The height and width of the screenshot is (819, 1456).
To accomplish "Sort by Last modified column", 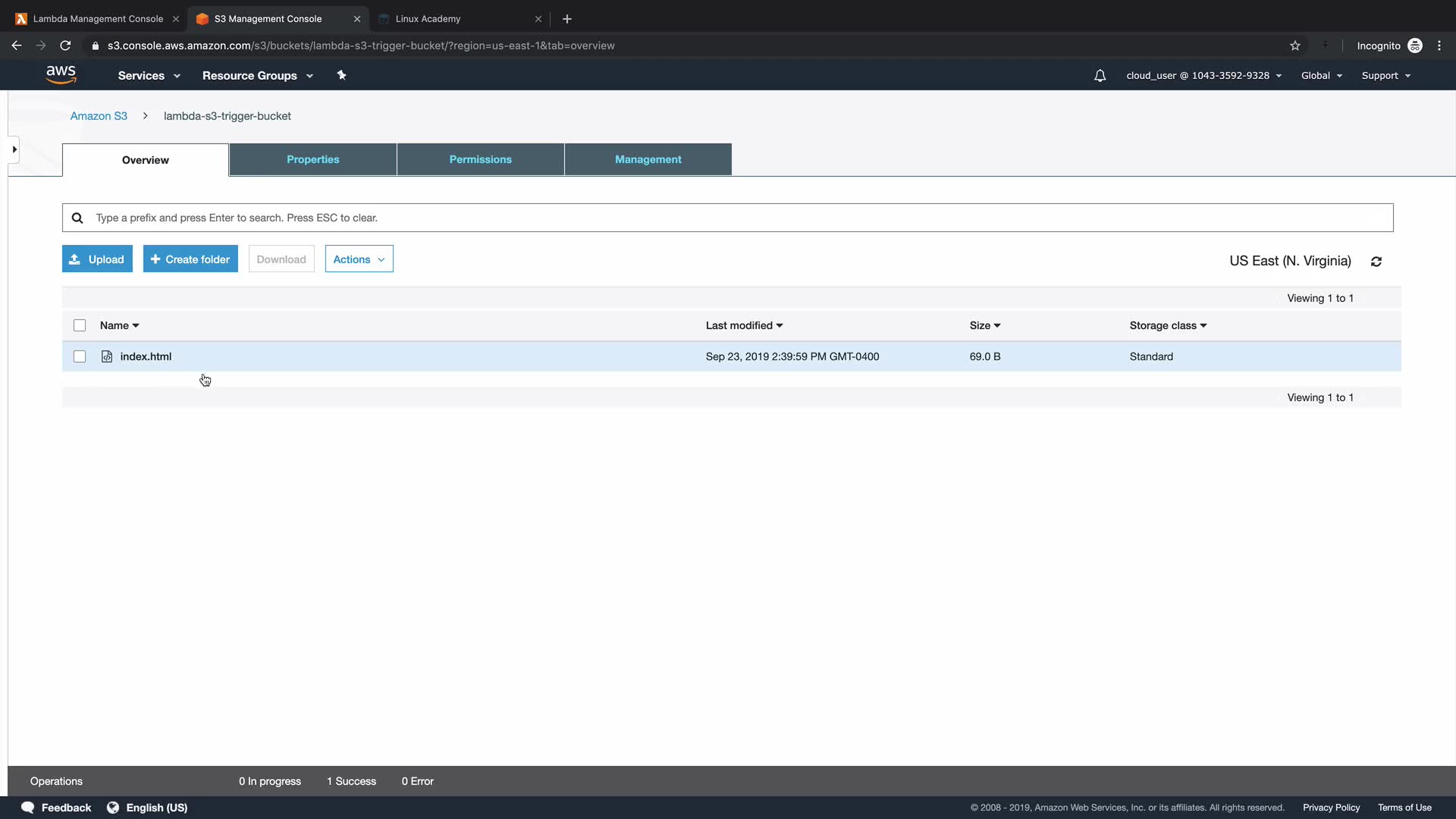I will coord(744,325).
